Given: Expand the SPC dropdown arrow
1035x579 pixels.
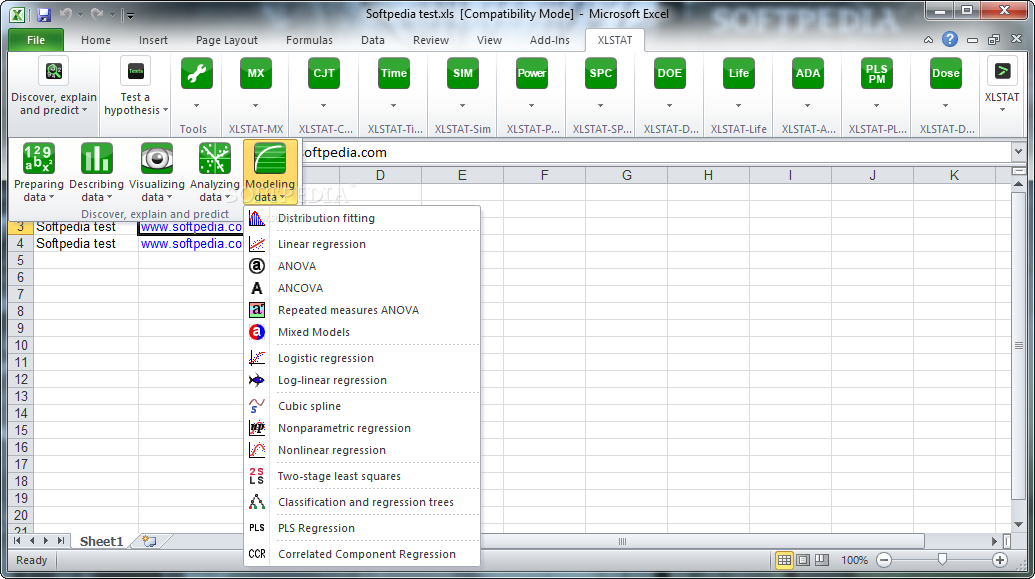Looking at the screenshot, I should (601, 106).
